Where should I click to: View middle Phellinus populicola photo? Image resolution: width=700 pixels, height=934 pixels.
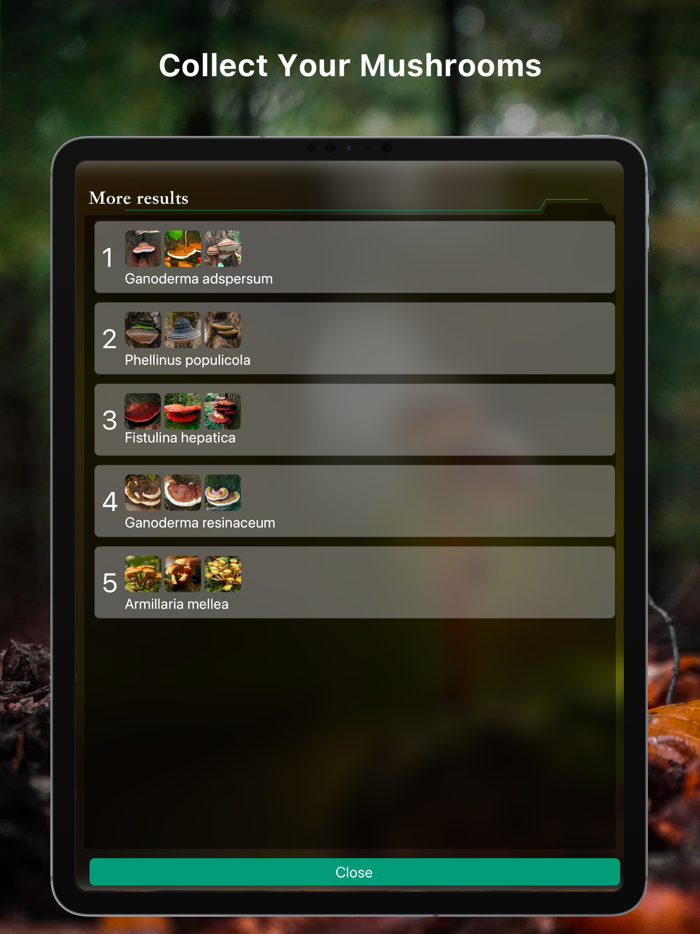tap(183, 329)
